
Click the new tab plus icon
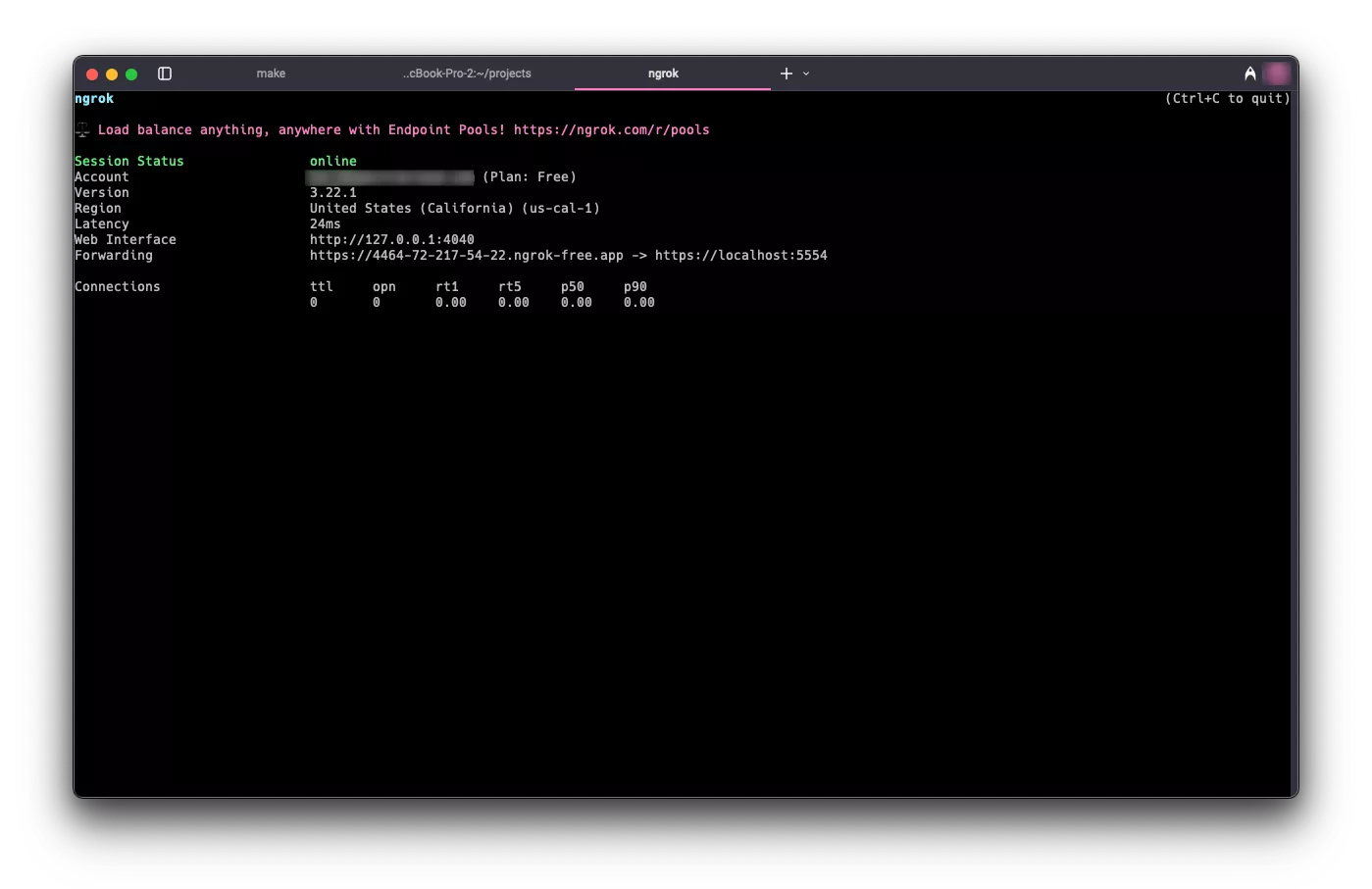pyautogui.click(x=786, y=74)
